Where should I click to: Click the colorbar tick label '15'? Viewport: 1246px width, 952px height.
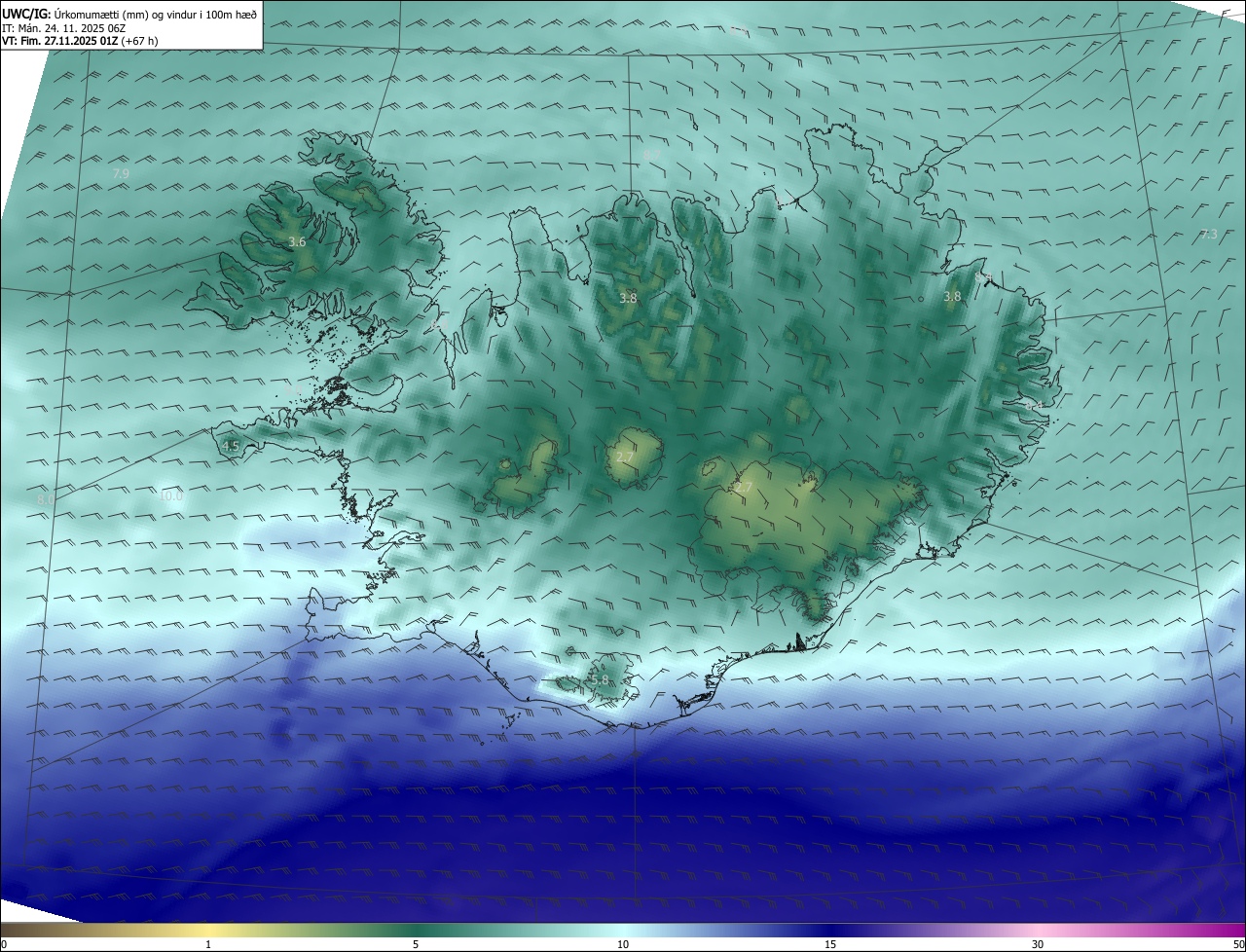[830, 944]
